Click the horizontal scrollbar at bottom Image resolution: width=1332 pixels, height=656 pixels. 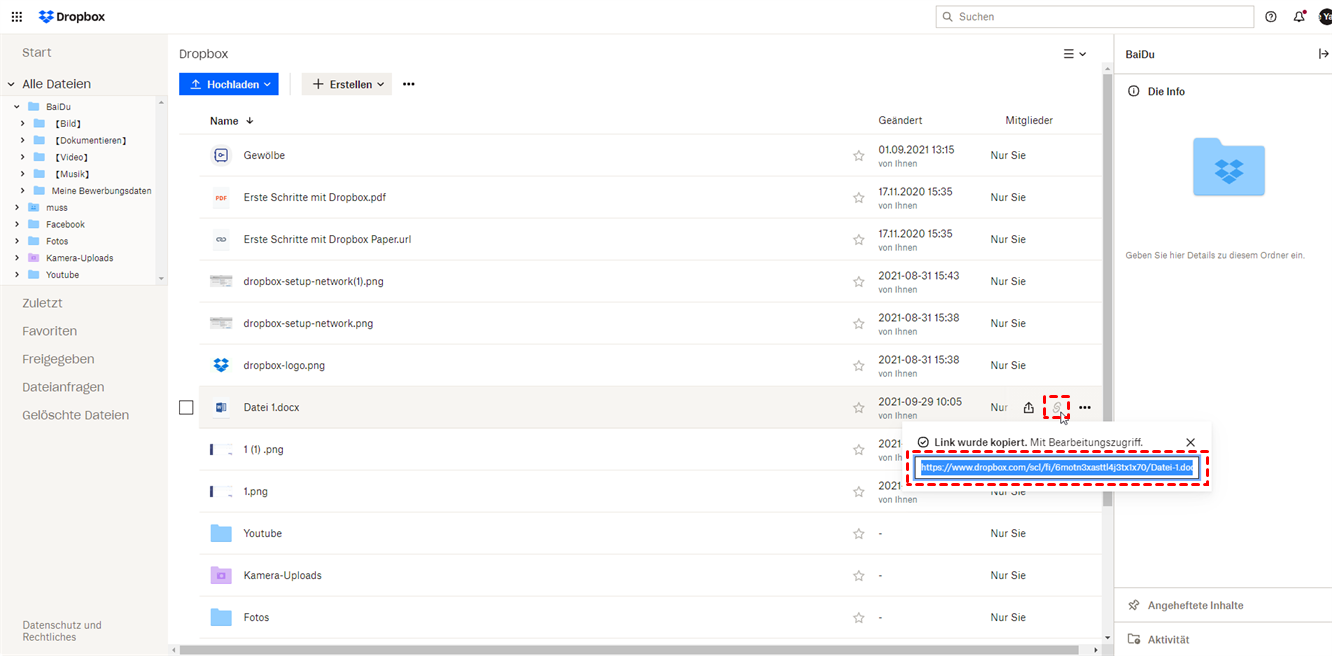click(x=630, y=650)
